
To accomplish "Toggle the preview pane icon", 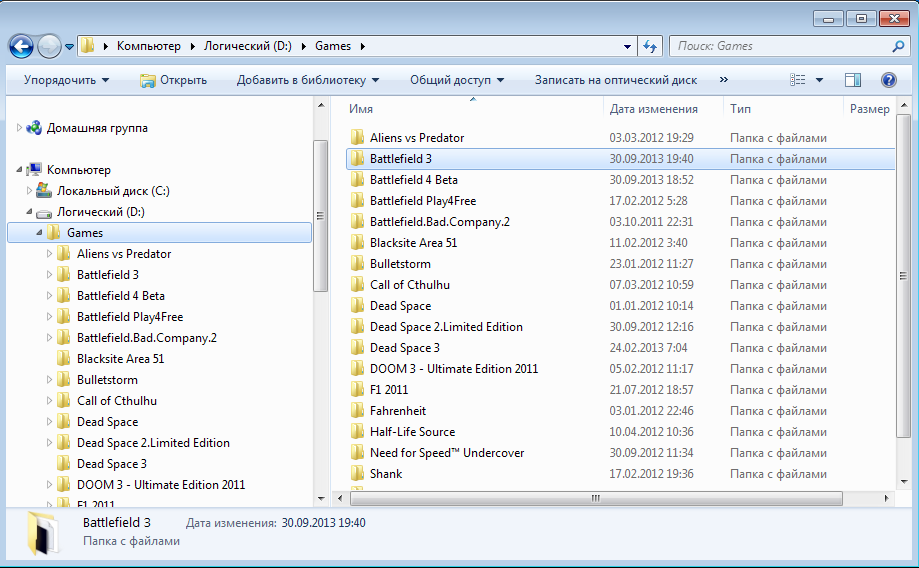I will pyautogui.click(x=853, y=80).
